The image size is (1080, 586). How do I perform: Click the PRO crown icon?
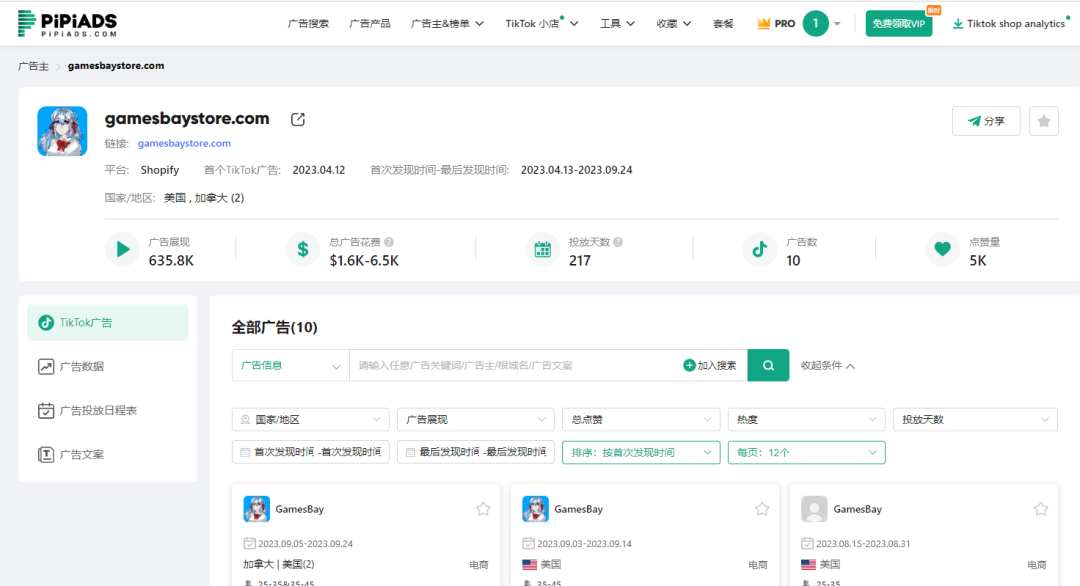click(x=761, y=22)
